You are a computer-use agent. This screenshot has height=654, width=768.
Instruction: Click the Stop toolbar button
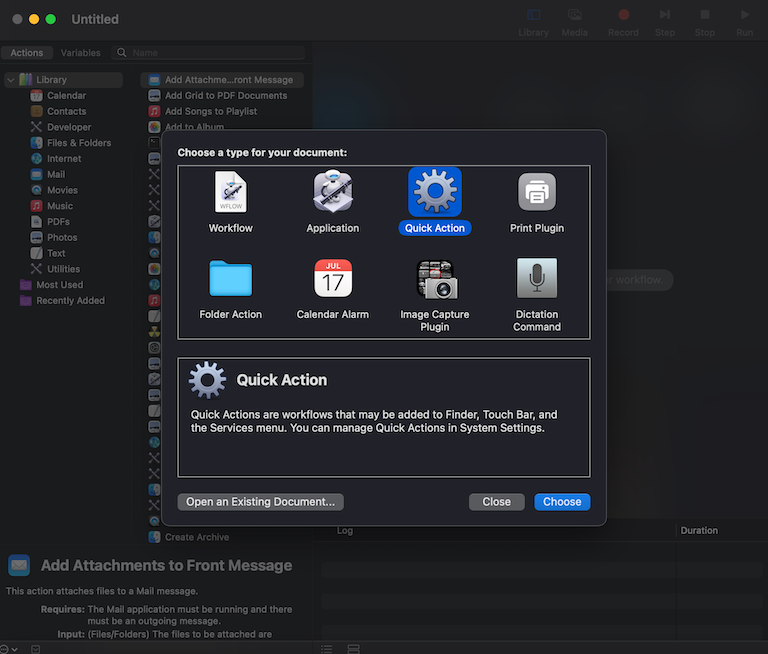tap(704, 23)
